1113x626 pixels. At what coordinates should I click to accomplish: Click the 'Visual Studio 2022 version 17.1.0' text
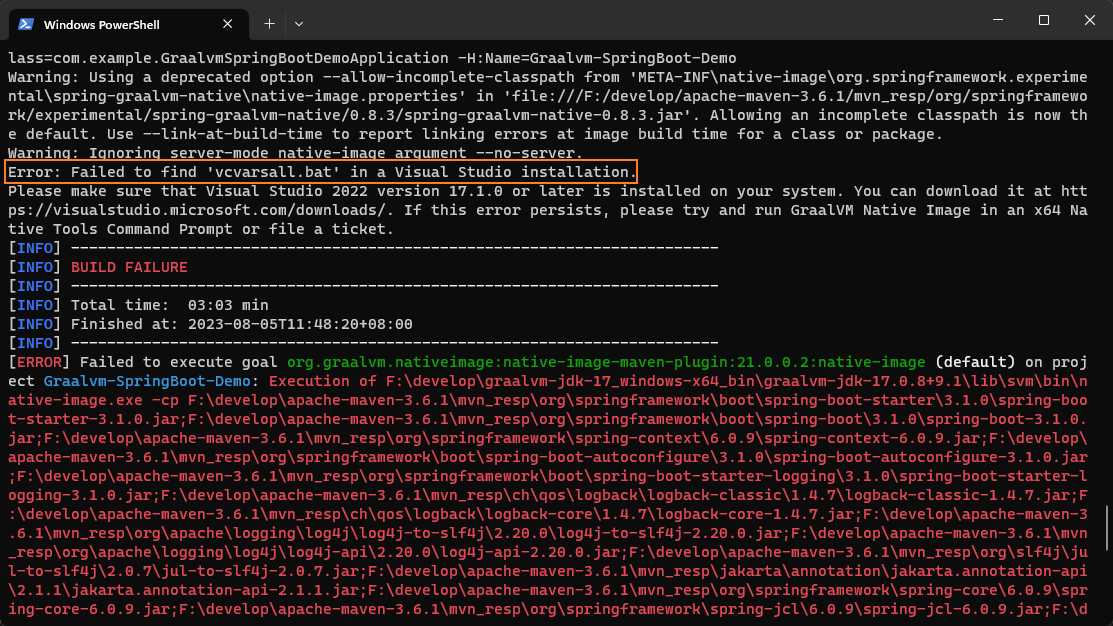click(x=354, y=191)
